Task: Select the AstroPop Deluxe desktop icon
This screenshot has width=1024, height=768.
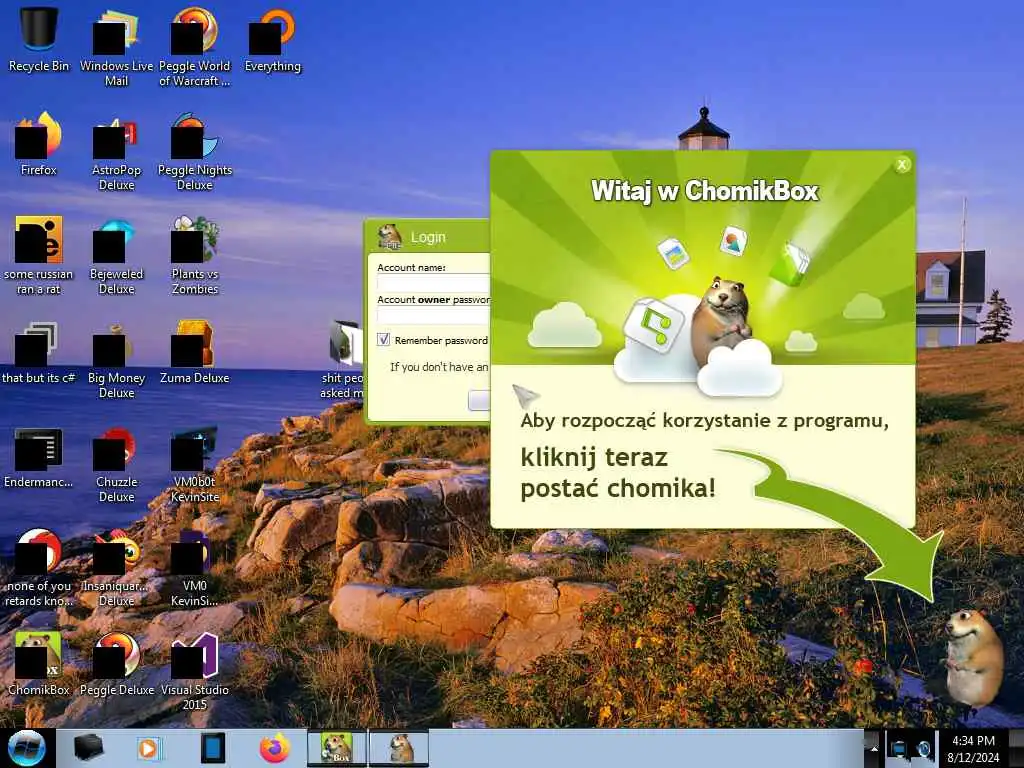Action: click(116, 150)
